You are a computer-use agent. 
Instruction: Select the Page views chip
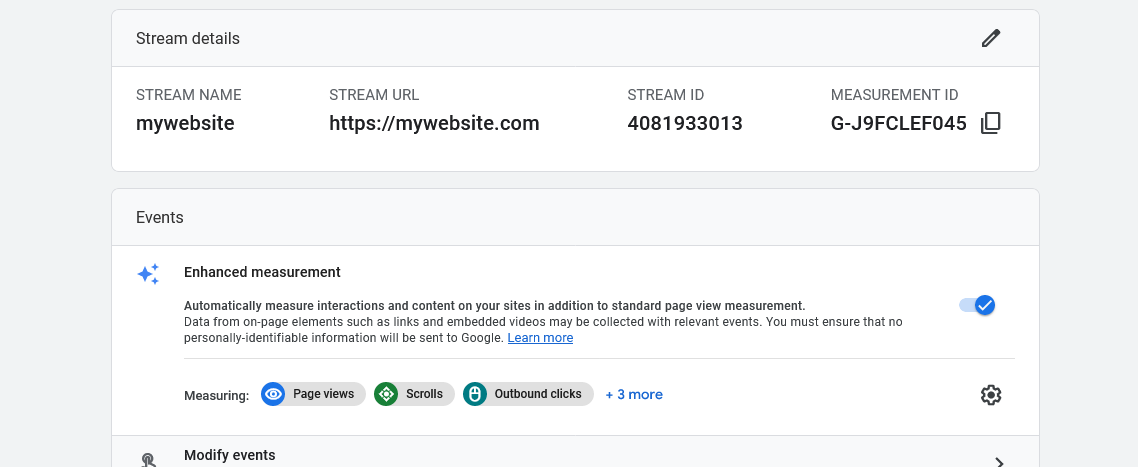coord(314,394)
